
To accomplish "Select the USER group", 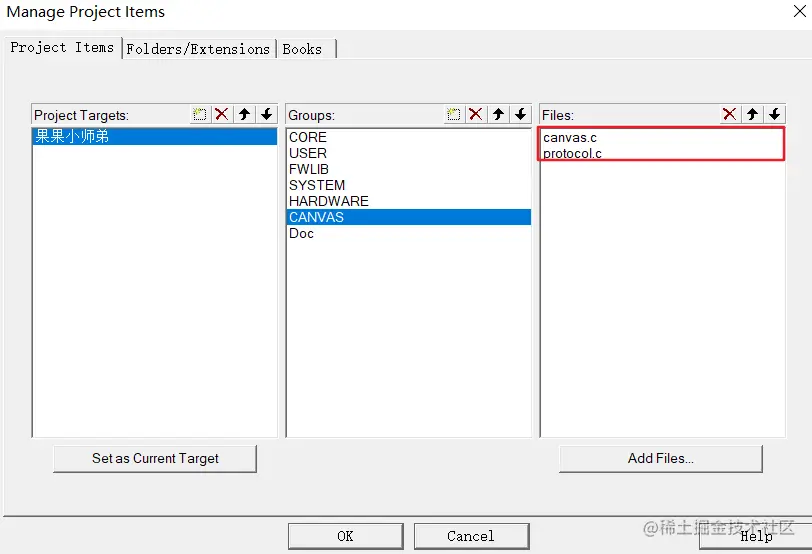I will point(408,153).
